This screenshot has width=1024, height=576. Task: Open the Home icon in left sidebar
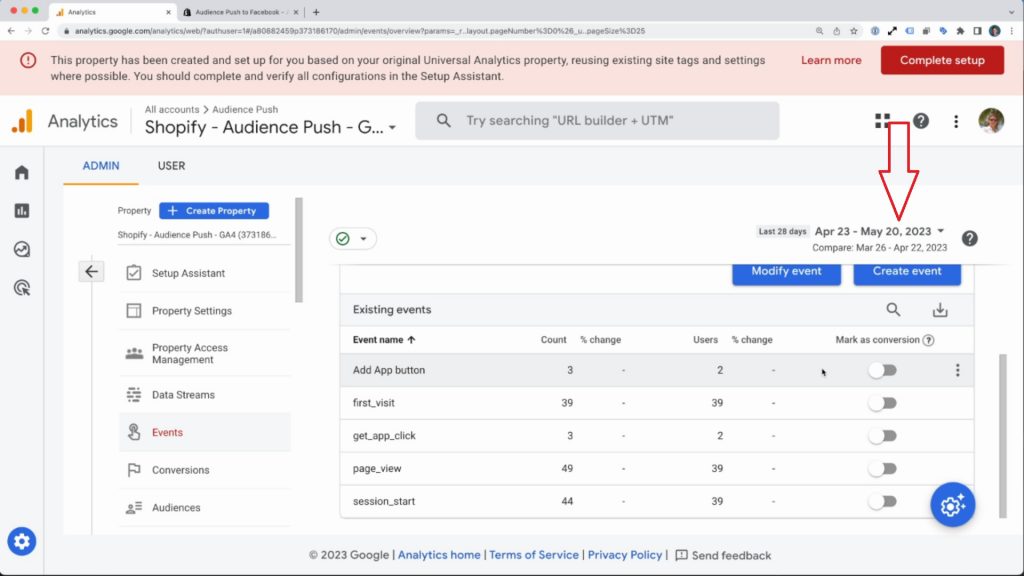click(22, 172)
